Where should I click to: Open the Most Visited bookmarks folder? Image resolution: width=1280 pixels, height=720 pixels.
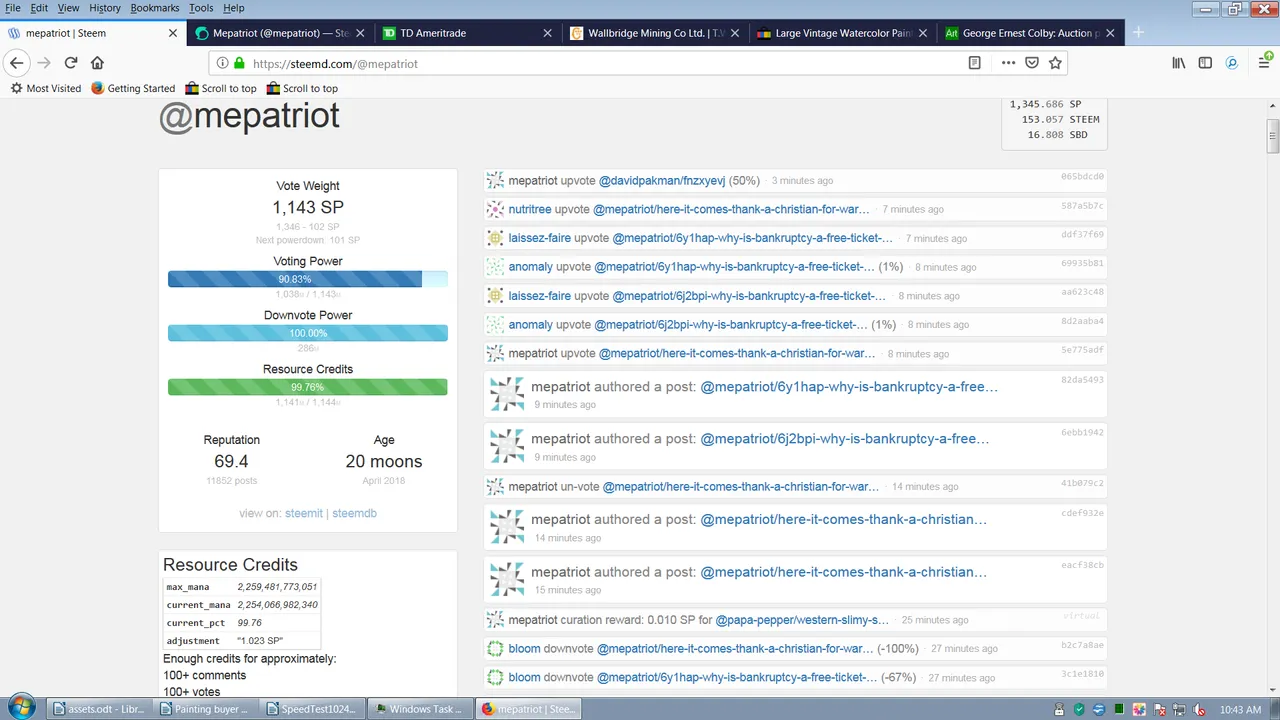tap(46, 88)
